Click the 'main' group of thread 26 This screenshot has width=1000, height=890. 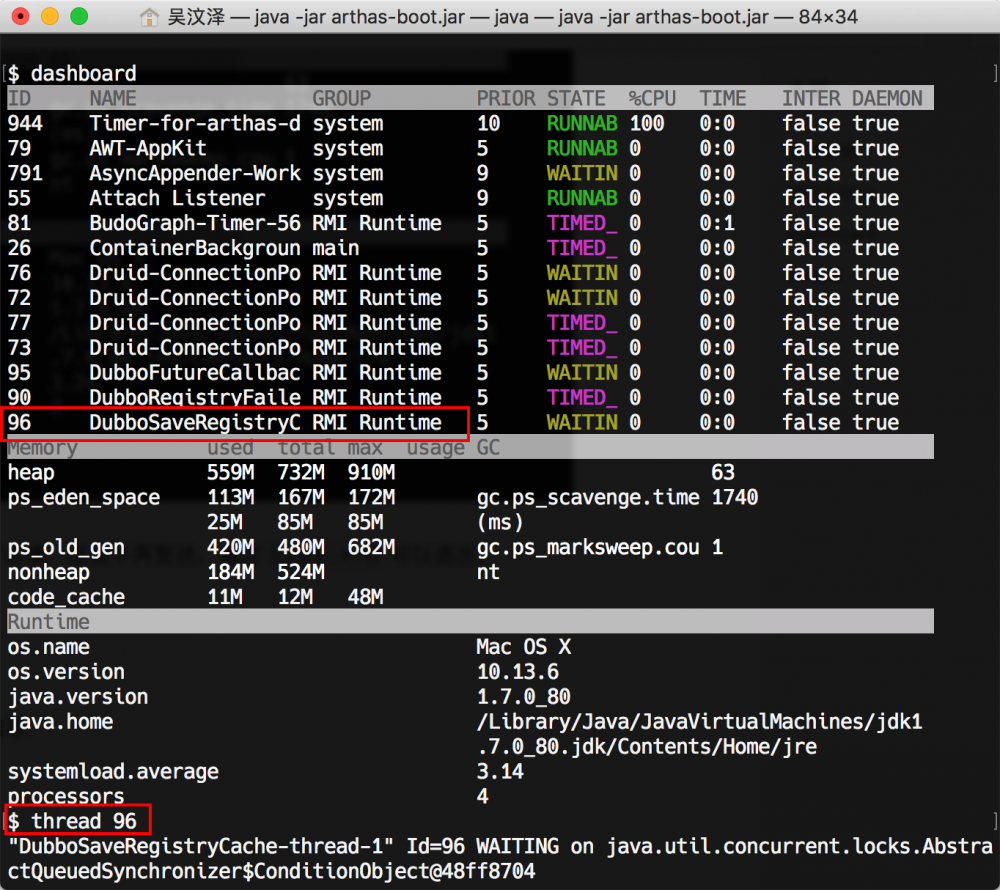(x=335, y=247)
